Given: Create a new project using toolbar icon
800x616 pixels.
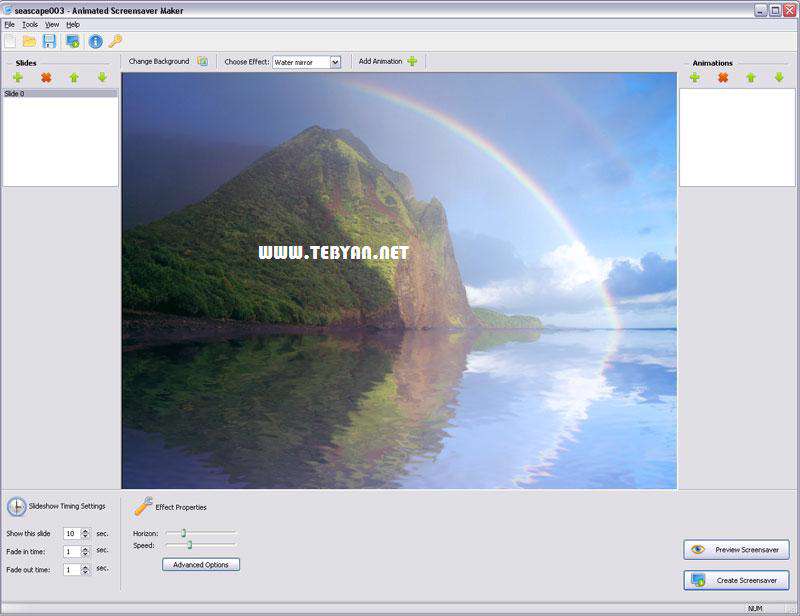Looking at the screenshot, I should [x=10, y=43].
